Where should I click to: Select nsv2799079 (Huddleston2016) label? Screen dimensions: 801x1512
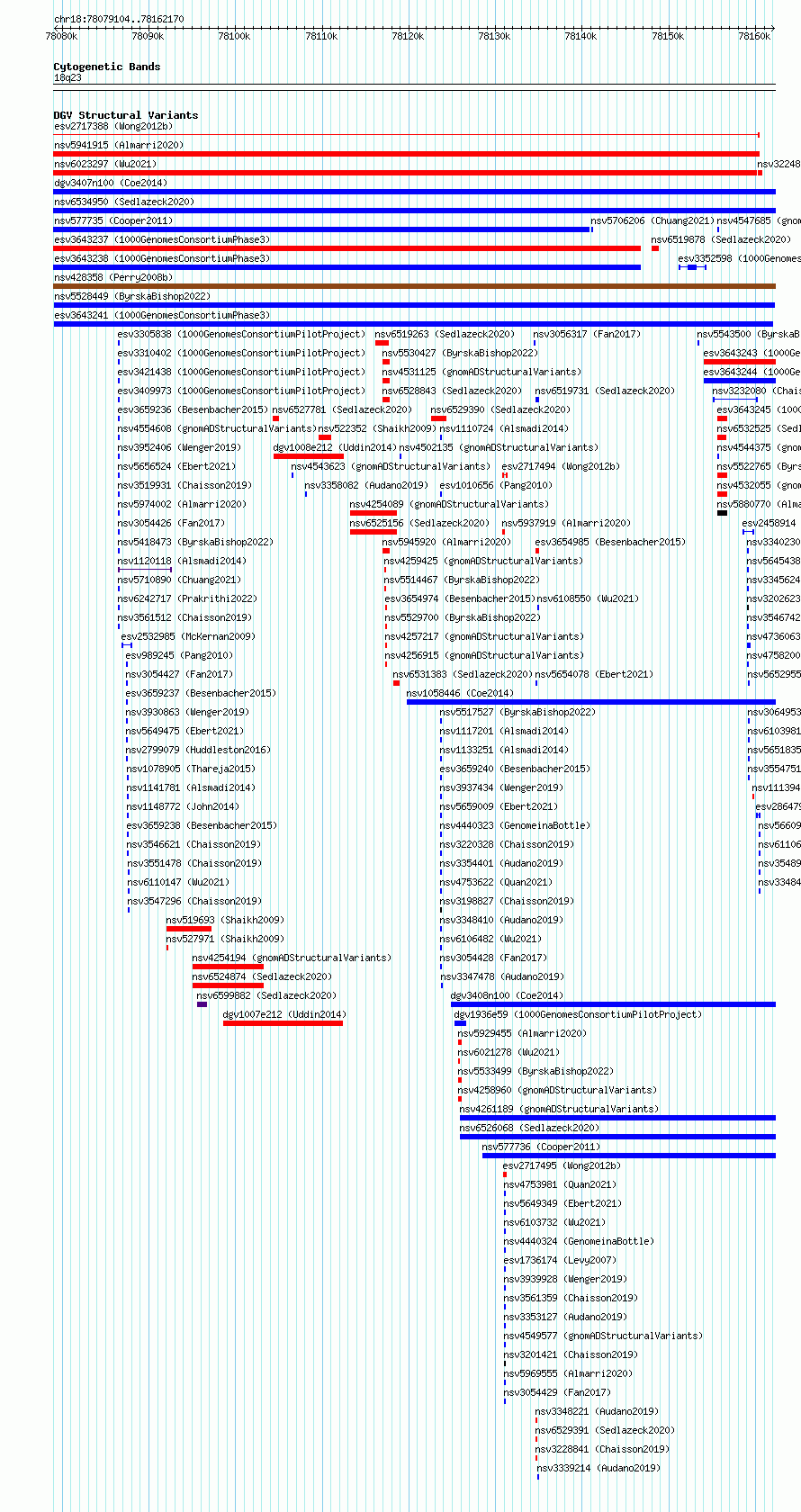click(199, 750)
